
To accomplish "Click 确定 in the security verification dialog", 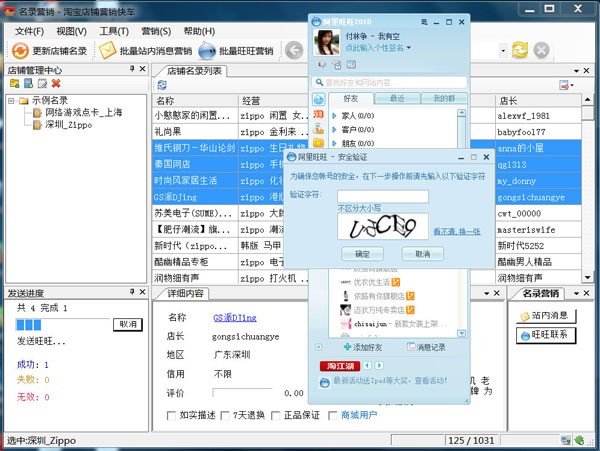I will click(x=362, y=254).
